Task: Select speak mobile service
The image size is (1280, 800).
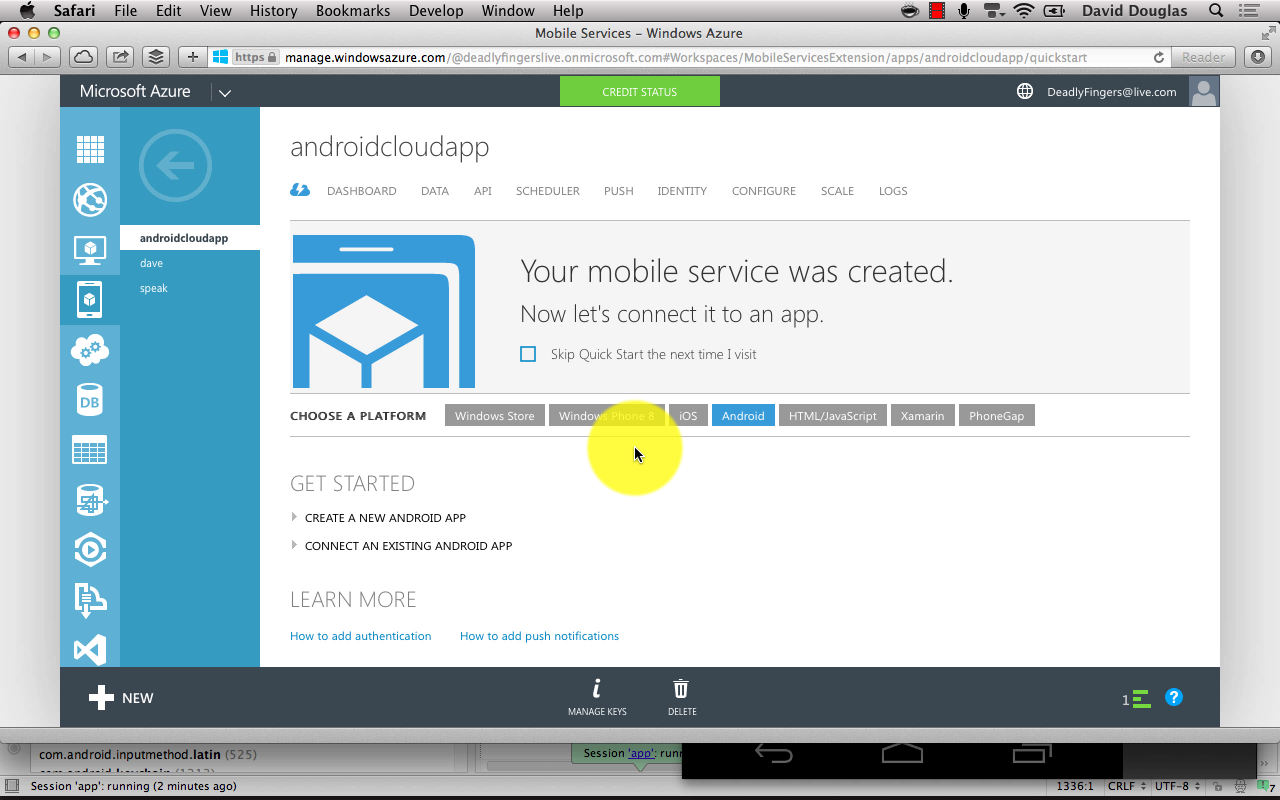Action: (x=154, y=288)
